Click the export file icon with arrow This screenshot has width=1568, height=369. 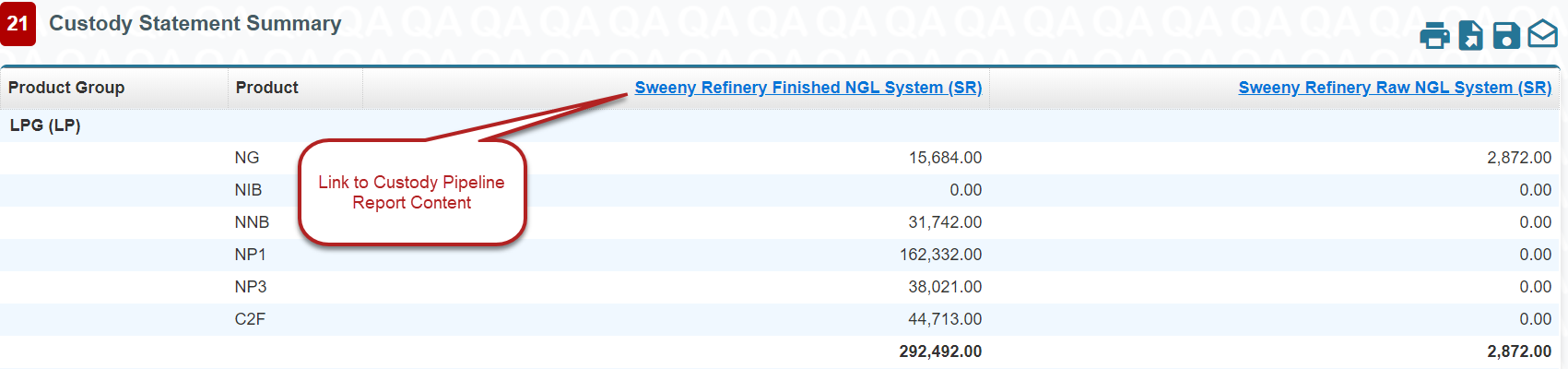tap(1470, 36)
